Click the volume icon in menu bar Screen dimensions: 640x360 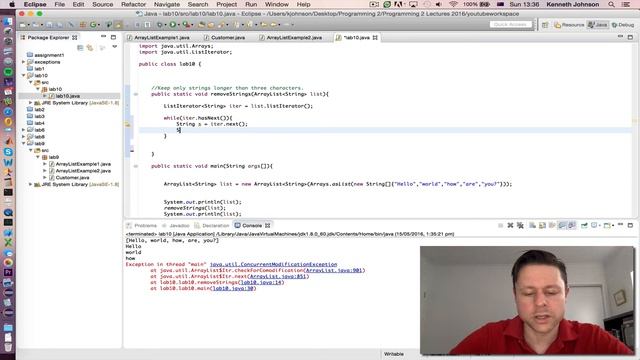point(439,4)
